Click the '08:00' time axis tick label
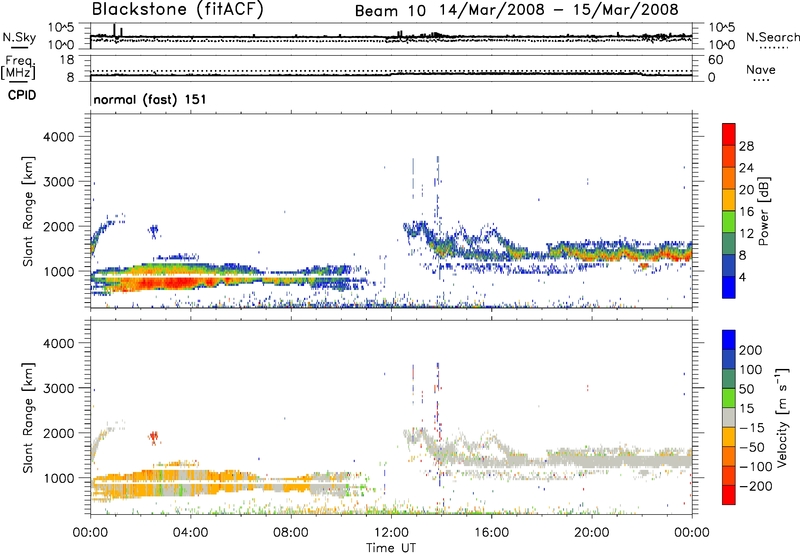 291,533
